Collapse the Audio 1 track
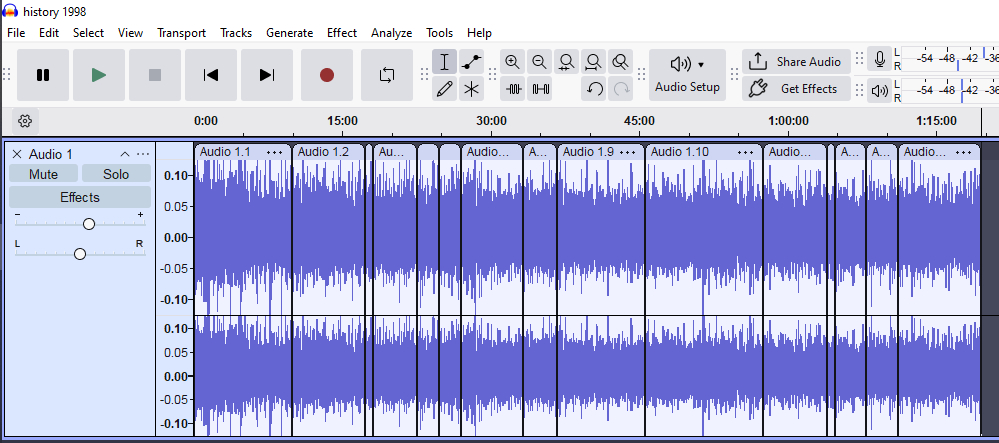Screen dimensions: 999x443 coord(125,154)
